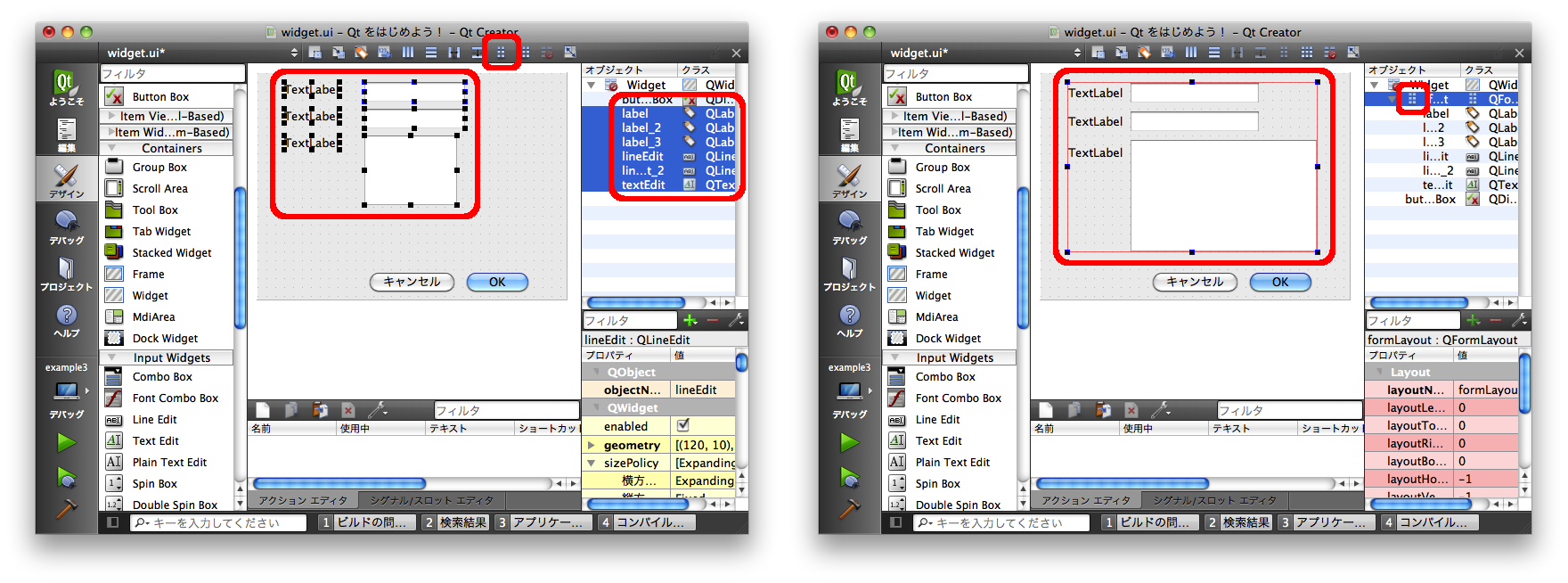Switch to Signal/Slot editor tab in left window
The width and height of the screenshot is (1568, 583).
click(x=431, y=500)
